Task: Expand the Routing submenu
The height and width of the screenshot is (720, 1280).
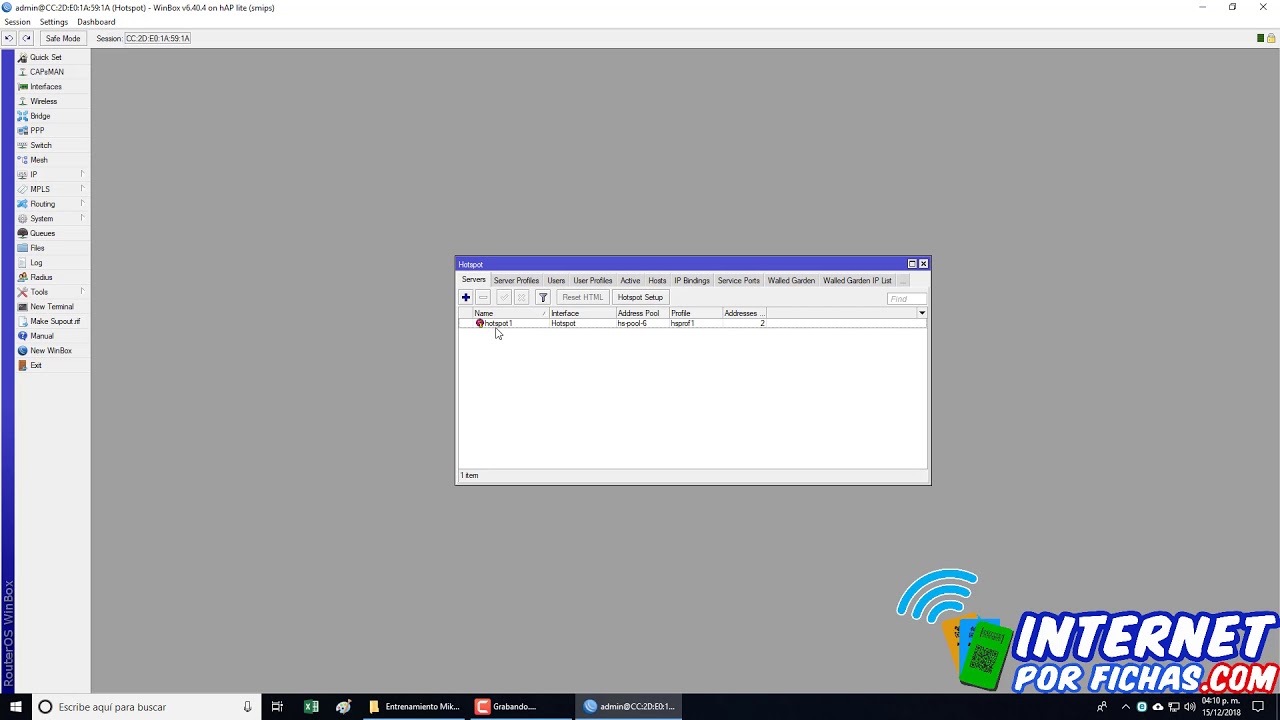Action: pyautogui.click(x=52, y=204)
